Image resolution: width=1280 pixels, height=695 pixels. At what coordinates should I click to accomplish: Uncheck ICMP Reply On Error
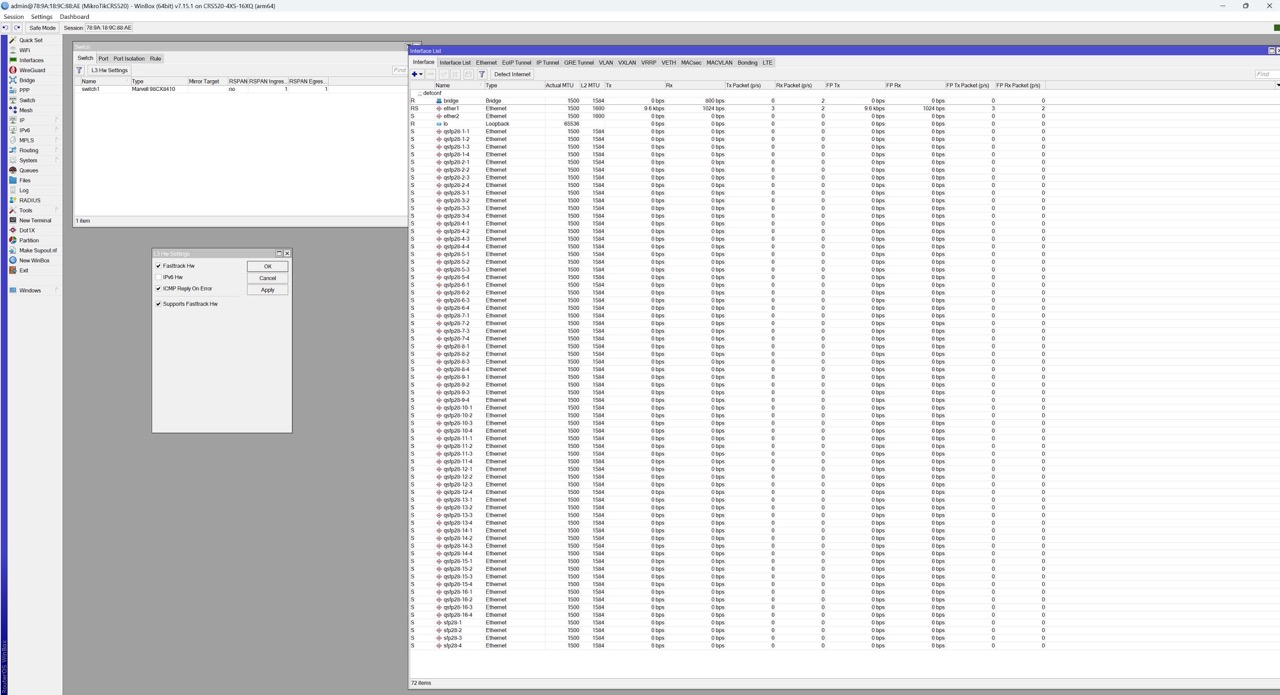coord(158,288)
